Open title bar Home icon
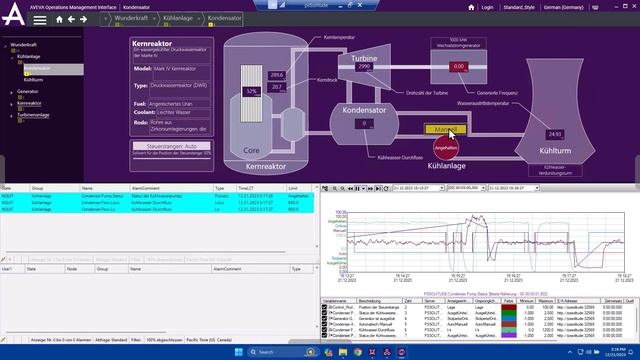The height and width of the screenshot is (360, 640). (x=471, y=7)
